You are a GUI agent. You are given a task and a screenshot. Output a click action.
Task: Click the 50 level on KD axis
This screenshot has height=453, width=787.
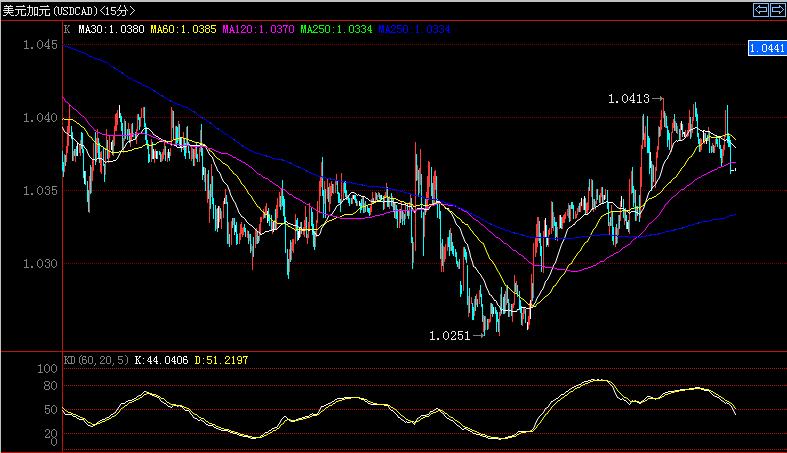[x=51, y=410]
